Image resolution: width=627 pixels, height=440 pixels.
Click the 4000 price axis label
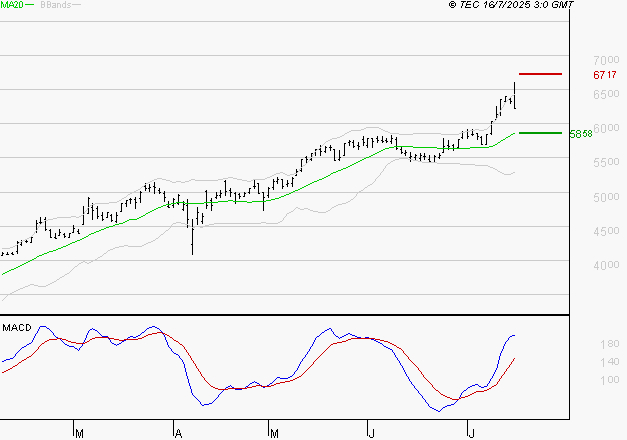click(606, 265)
